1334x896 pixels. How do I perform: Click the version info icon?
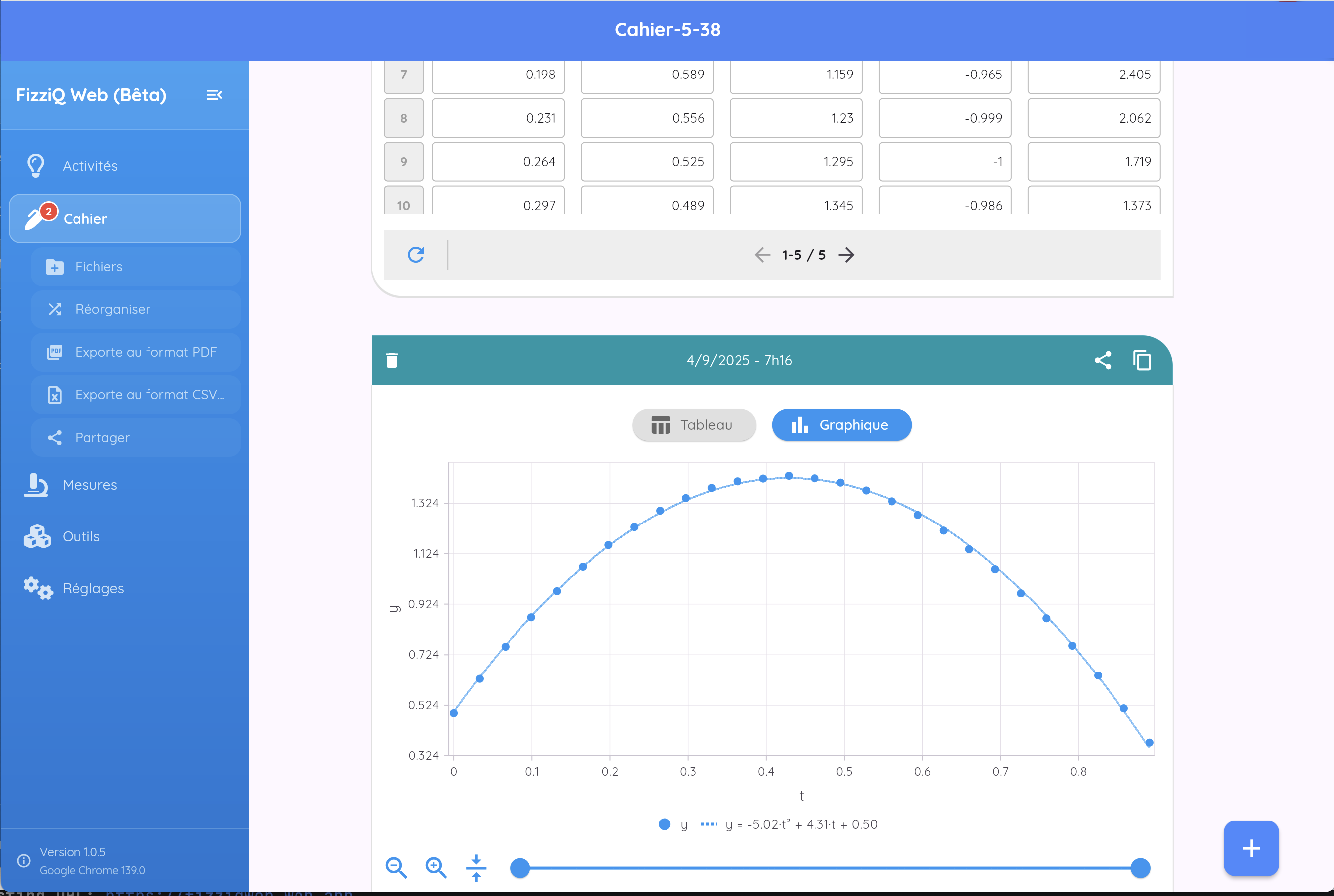point(24,861)
